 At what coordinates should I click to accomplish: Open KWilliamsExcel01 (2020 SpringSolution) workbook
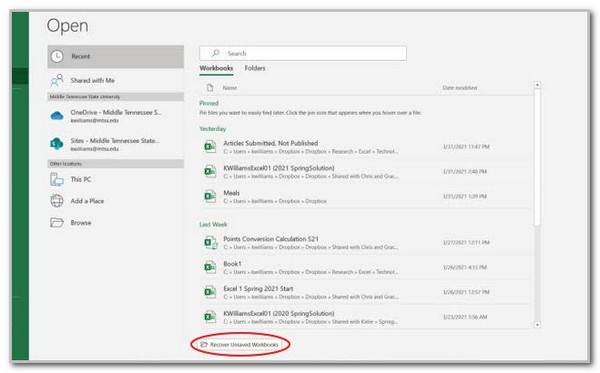pyautogui.click(x=365, y=317)
